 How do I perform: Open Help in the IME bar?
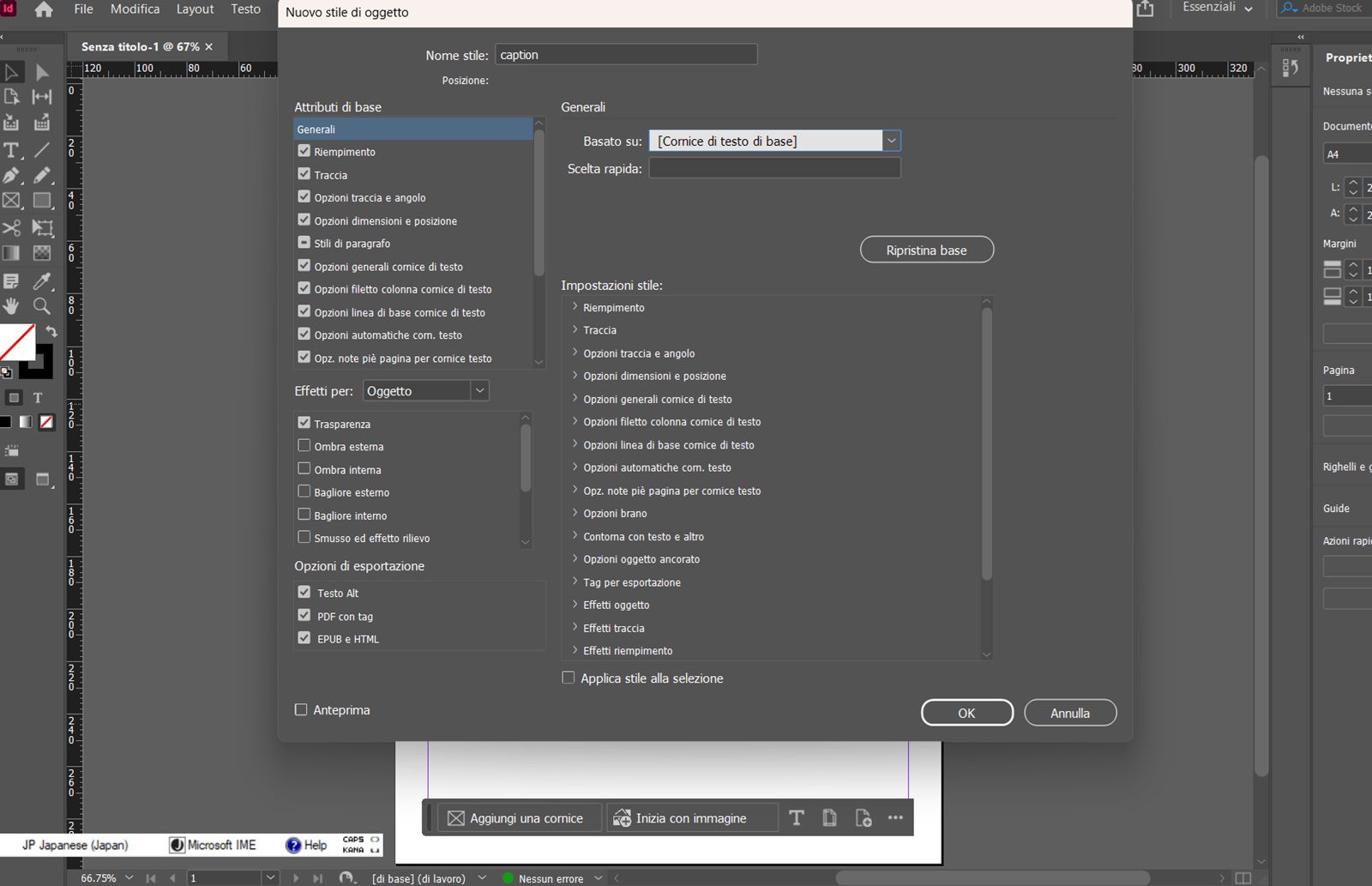[x=306, y=845]
